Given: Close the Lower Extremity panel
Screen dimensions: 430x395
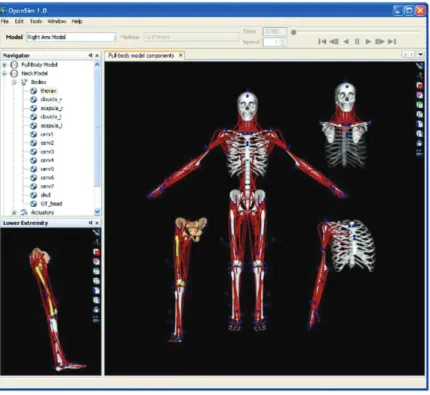Looking at the screenshot, I should (97, 223).
